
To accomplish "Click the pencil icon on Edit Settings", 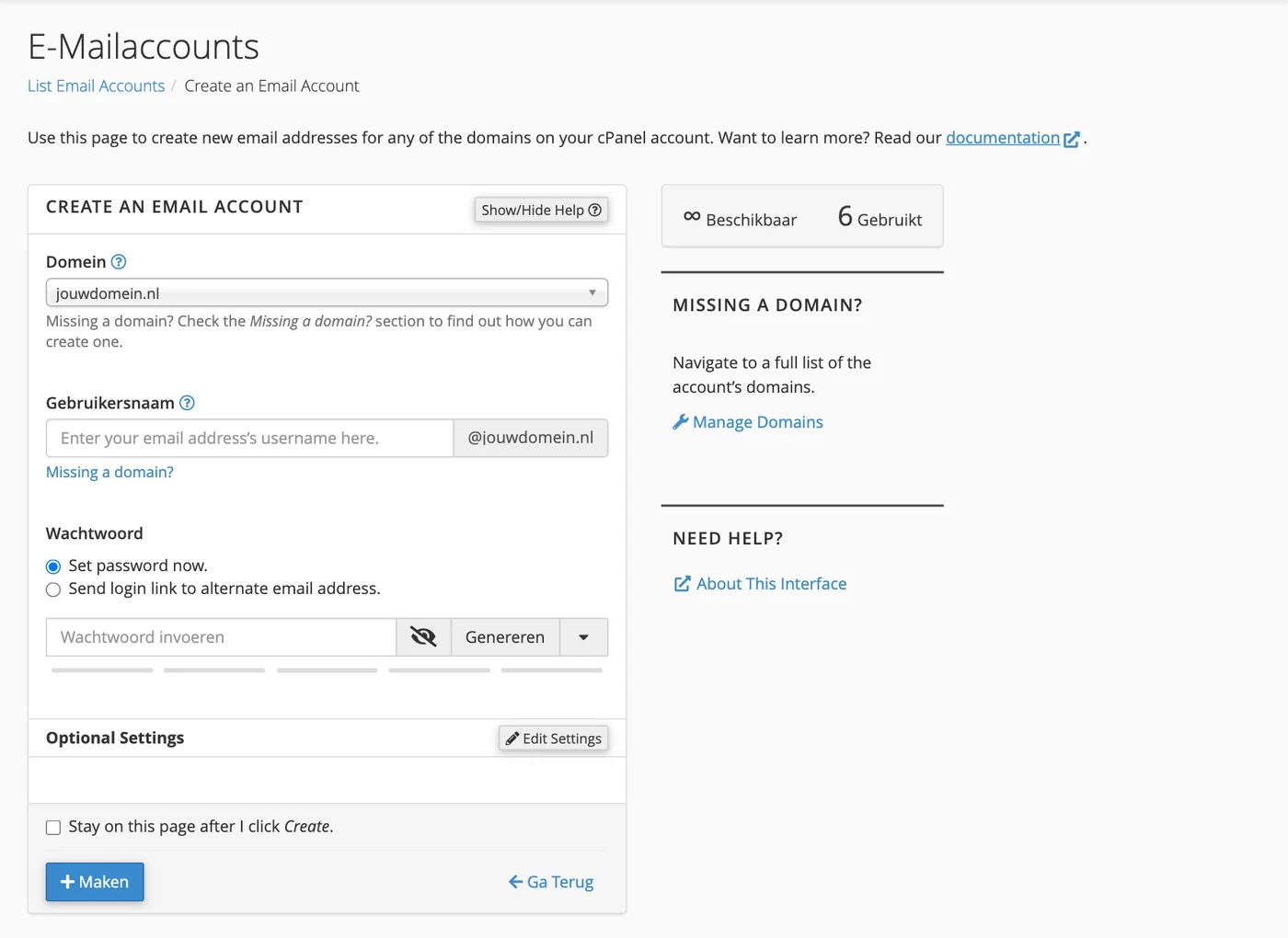I will 512,738.
